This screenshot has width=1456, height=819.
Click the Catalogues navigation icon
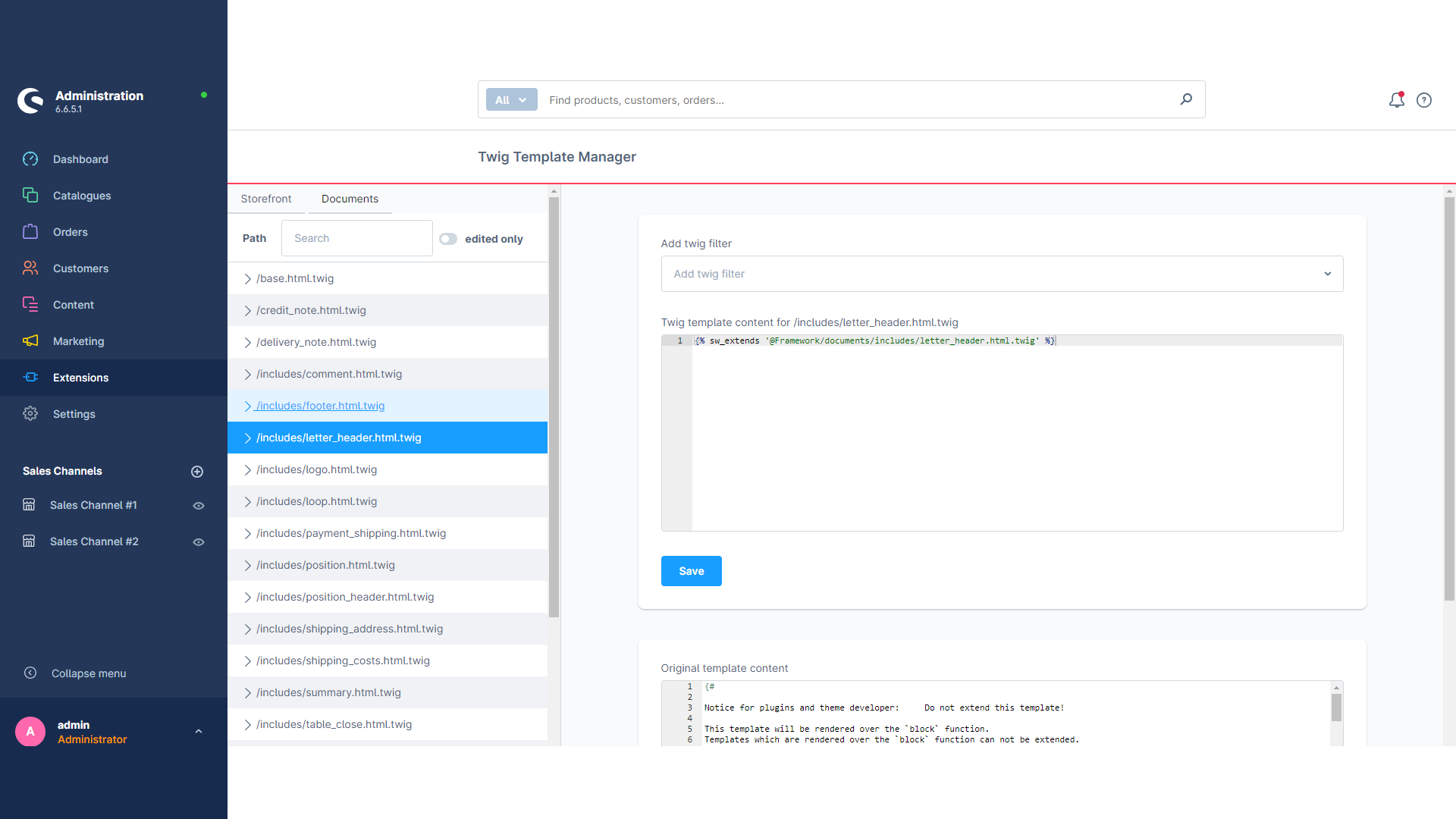pyautogui.click(x=29, y=195)
